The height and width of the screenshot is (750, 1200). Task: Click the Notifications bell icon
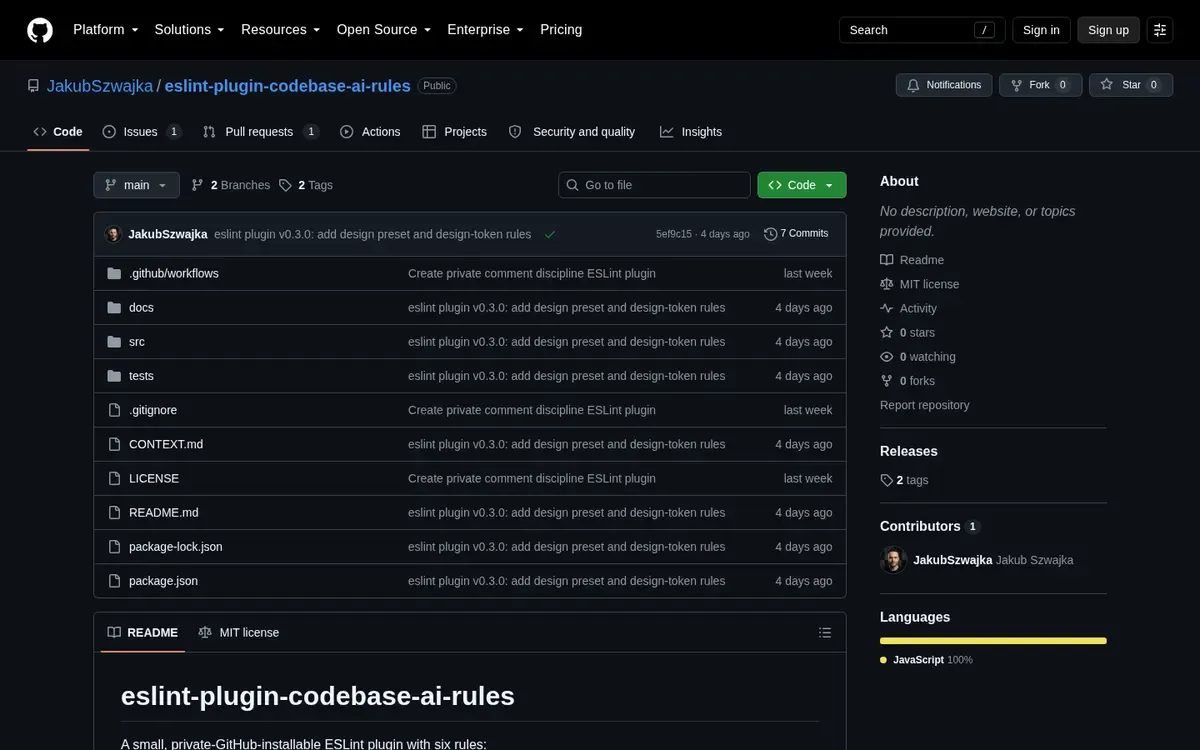point(913,85)
